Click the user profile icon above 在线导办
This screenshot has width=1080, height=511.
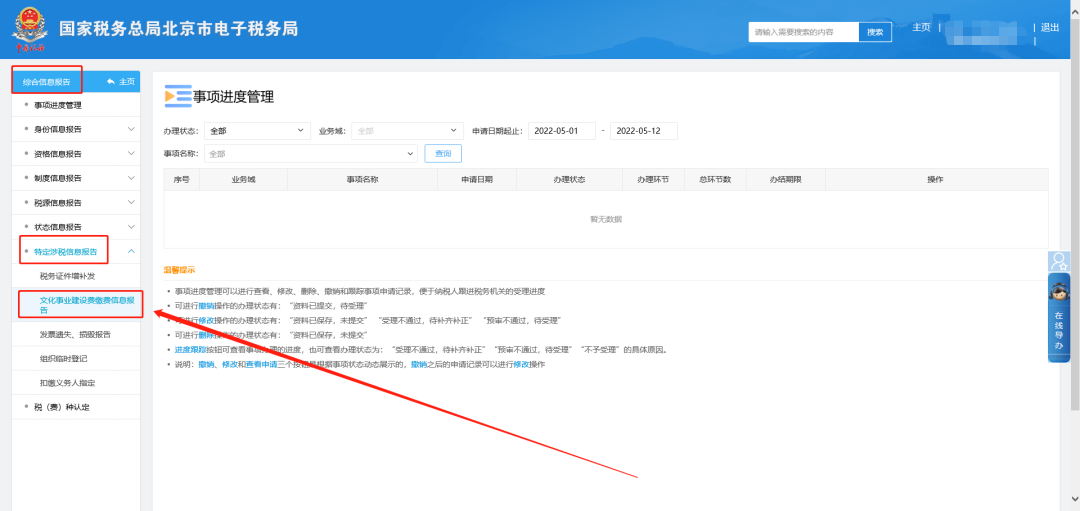coord(1059,262)
